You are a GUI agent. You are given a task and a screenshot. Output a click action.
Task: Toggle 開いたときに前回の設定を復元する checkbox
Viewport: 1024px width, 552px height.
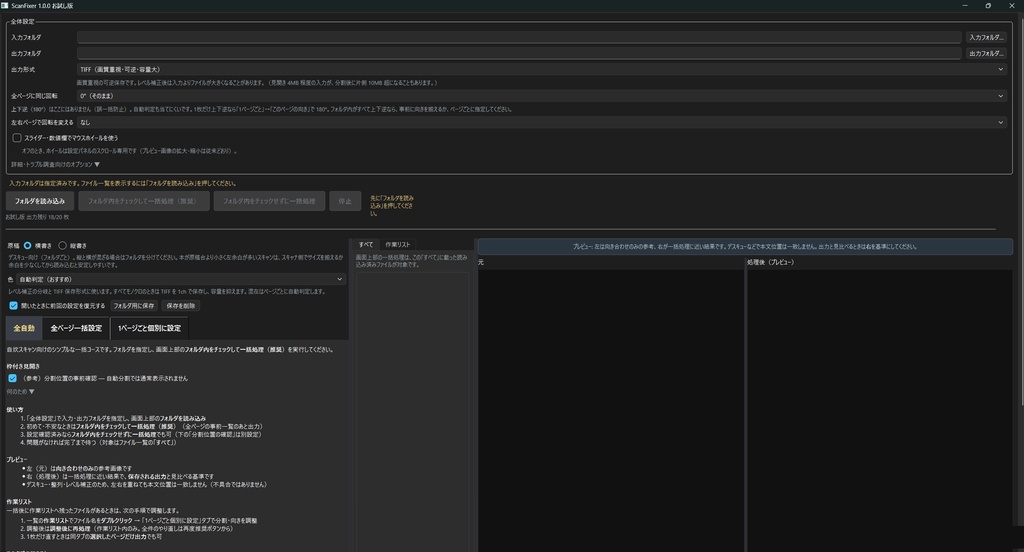click(x=13, y=306)
